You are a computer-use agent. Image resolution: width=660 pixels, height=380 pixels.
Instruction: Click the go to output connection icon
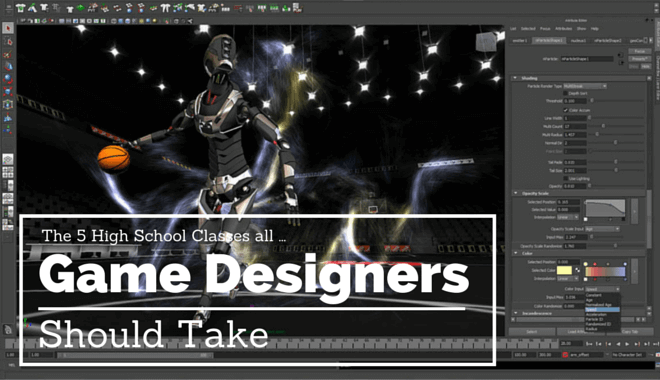(620, 62)
